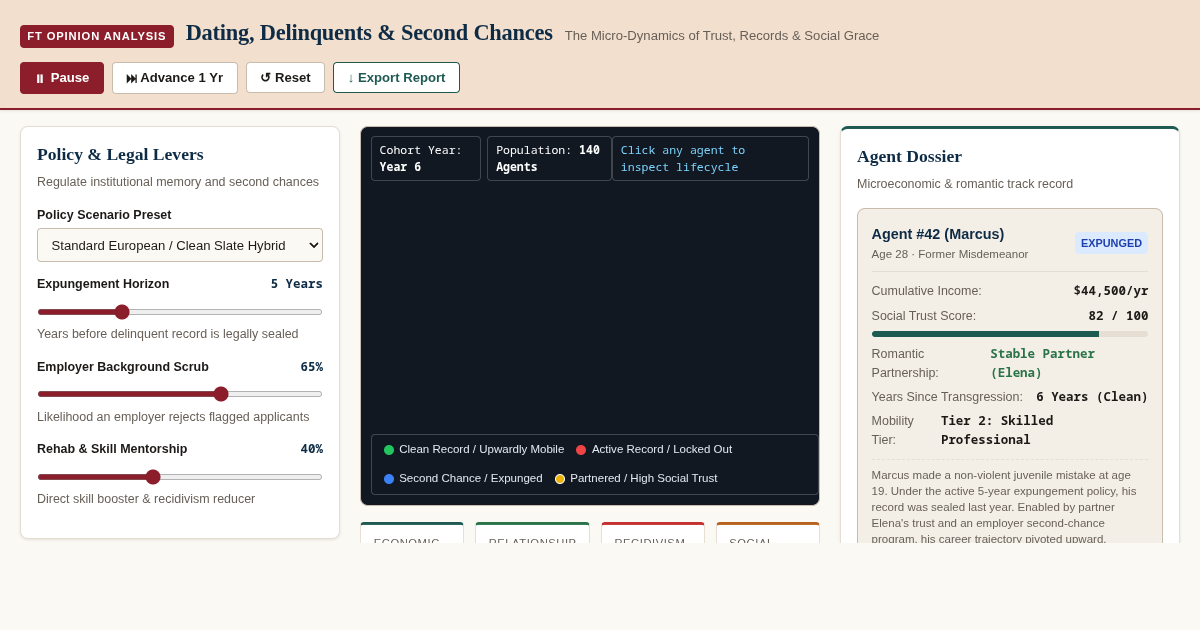
Task: Click 'Click any agent to inspect lifecycle' hint
Action: coord(710,158)
